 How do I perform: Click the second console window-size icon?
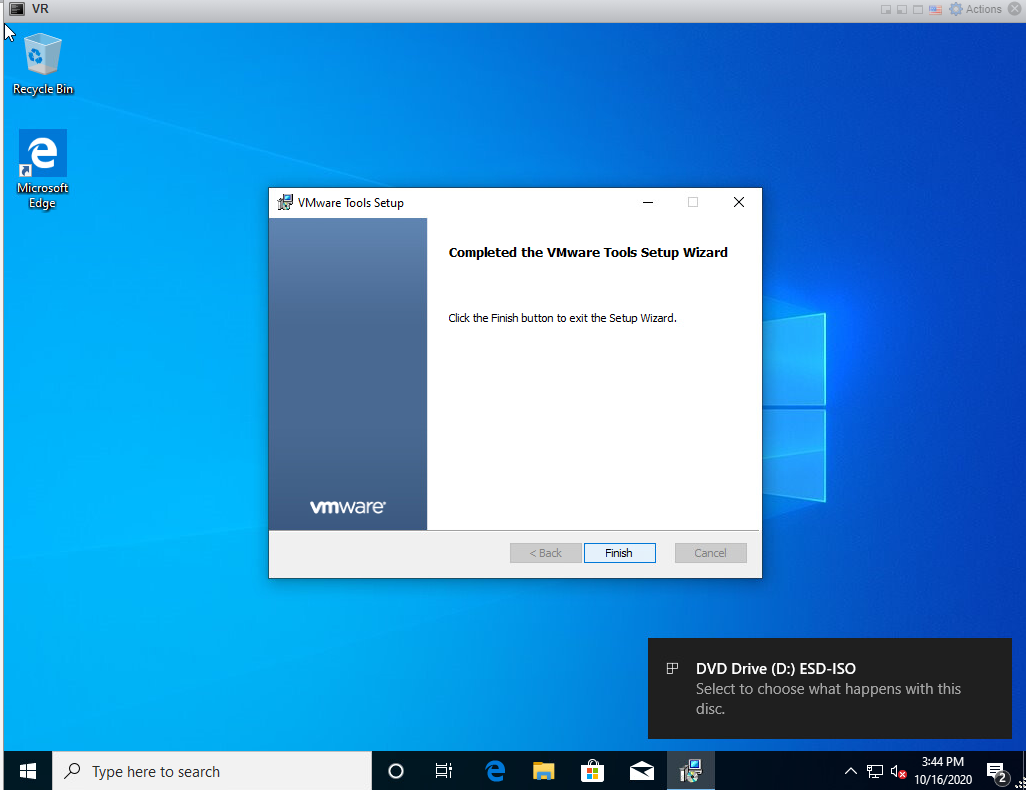[x=902, y=9]
